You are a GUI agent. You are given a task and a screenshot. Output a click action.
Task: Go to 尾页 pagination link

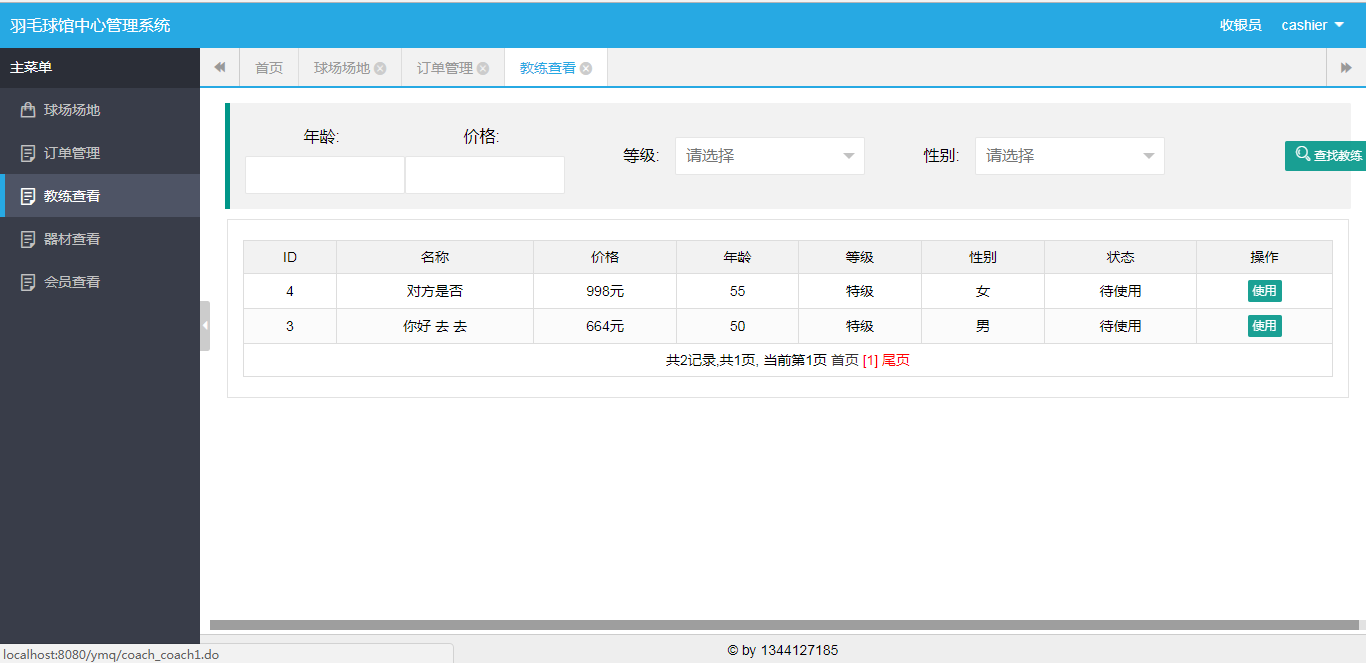[x=896, y=360]
